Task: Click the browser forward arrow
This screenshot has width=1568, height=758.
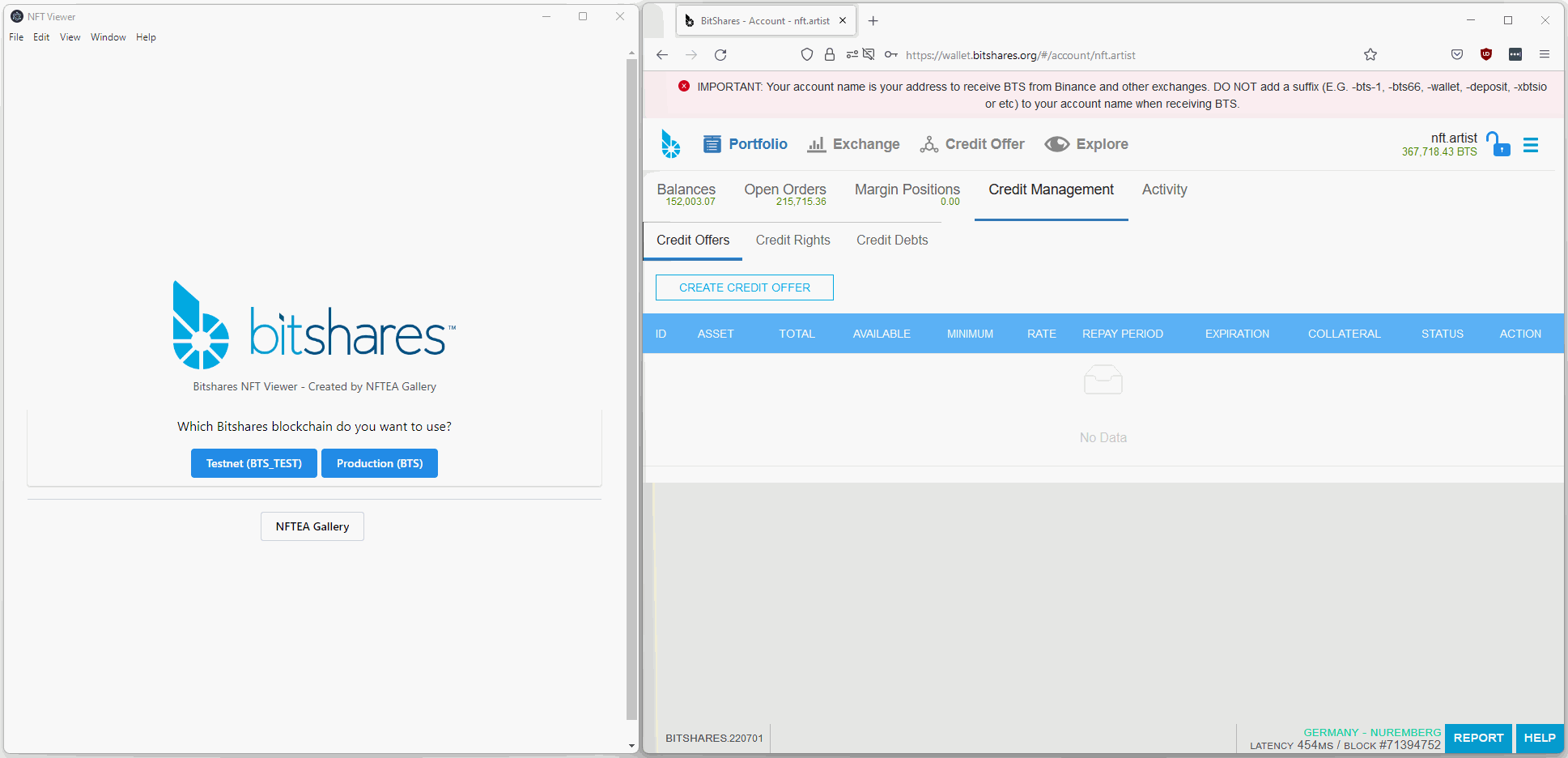Action: [691, 55]
